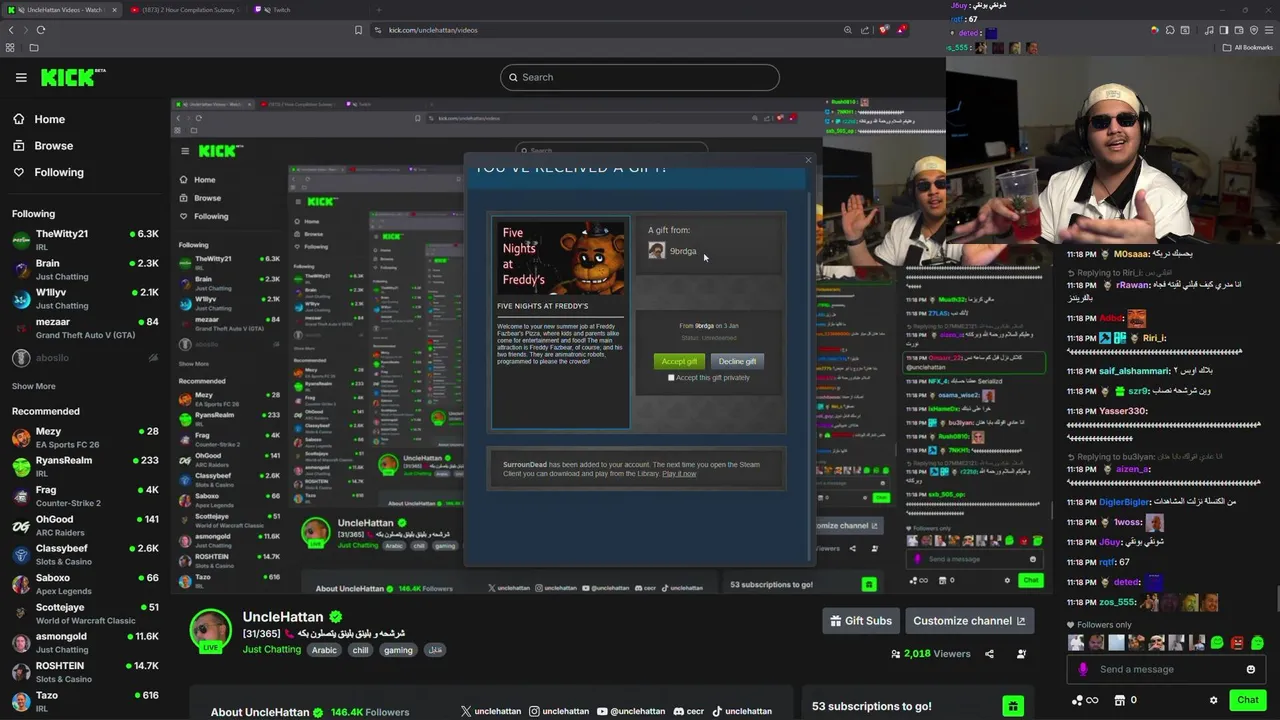Click gift sender 9brdga avatar

pyautogui.click(x=656, y=251)
